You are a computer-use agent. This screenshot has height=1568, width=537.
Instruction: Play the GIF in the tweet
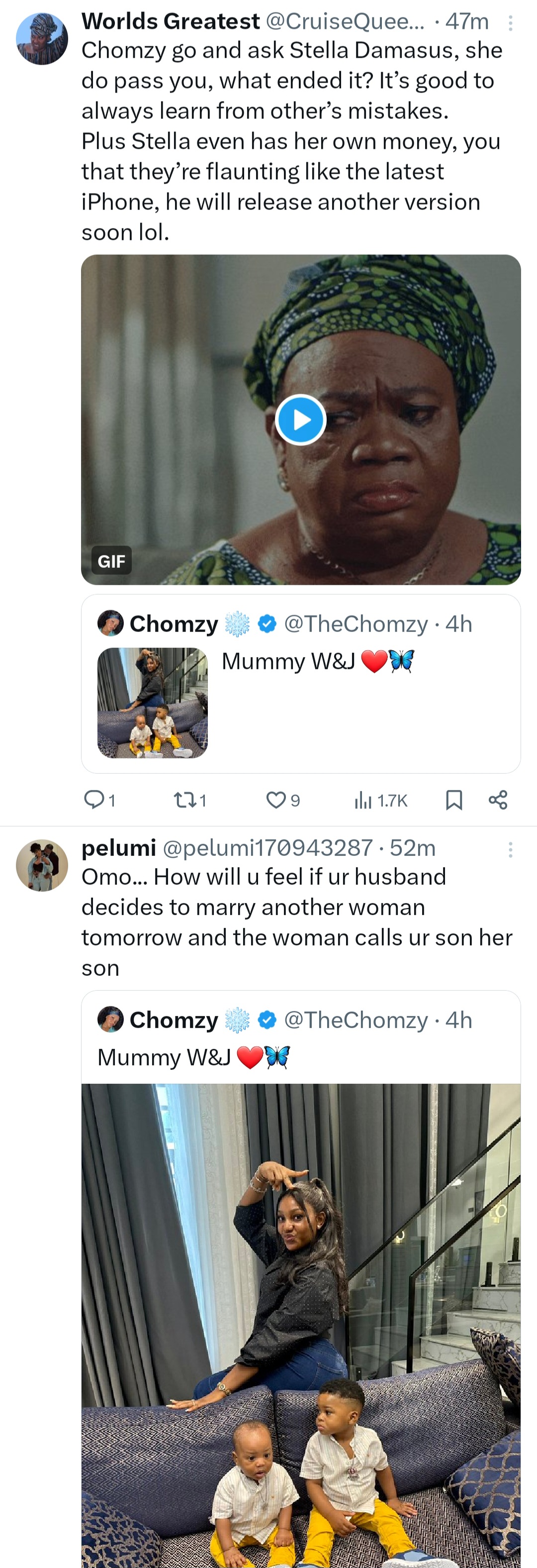pyautogui.click(x=300, y=419)
